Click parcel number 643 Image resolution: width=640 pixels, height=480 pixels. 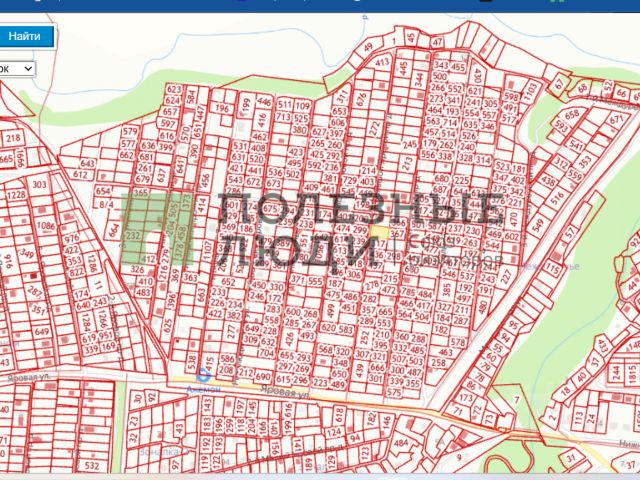coord(87,164)
